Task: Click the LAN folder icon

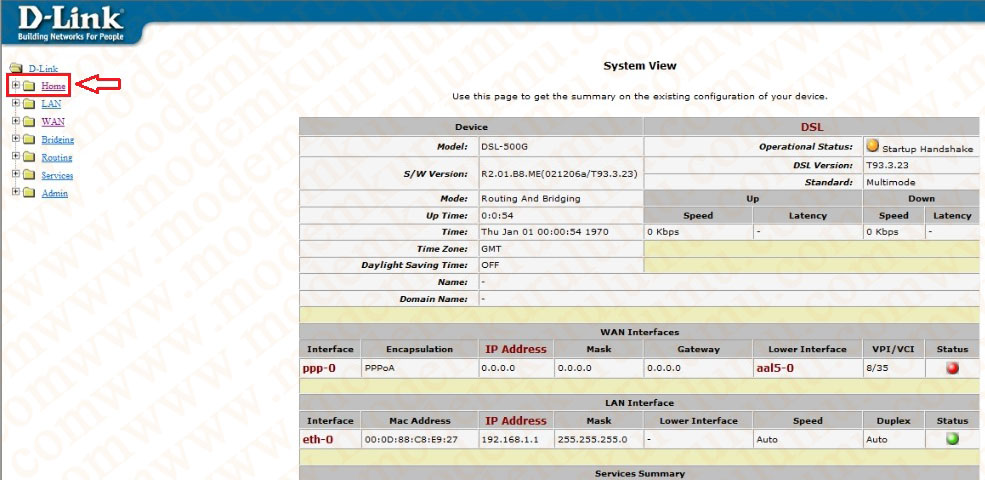Action: point(29,104)
